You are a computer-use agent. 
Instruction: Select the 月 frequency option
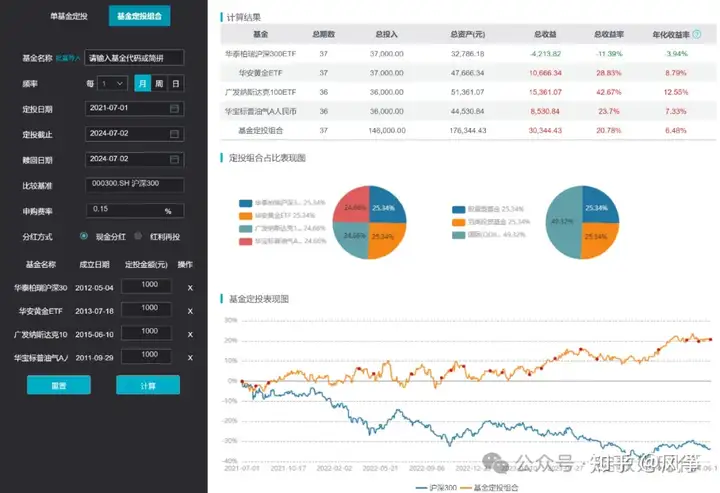pyautogui.click(x=142, y=84)
